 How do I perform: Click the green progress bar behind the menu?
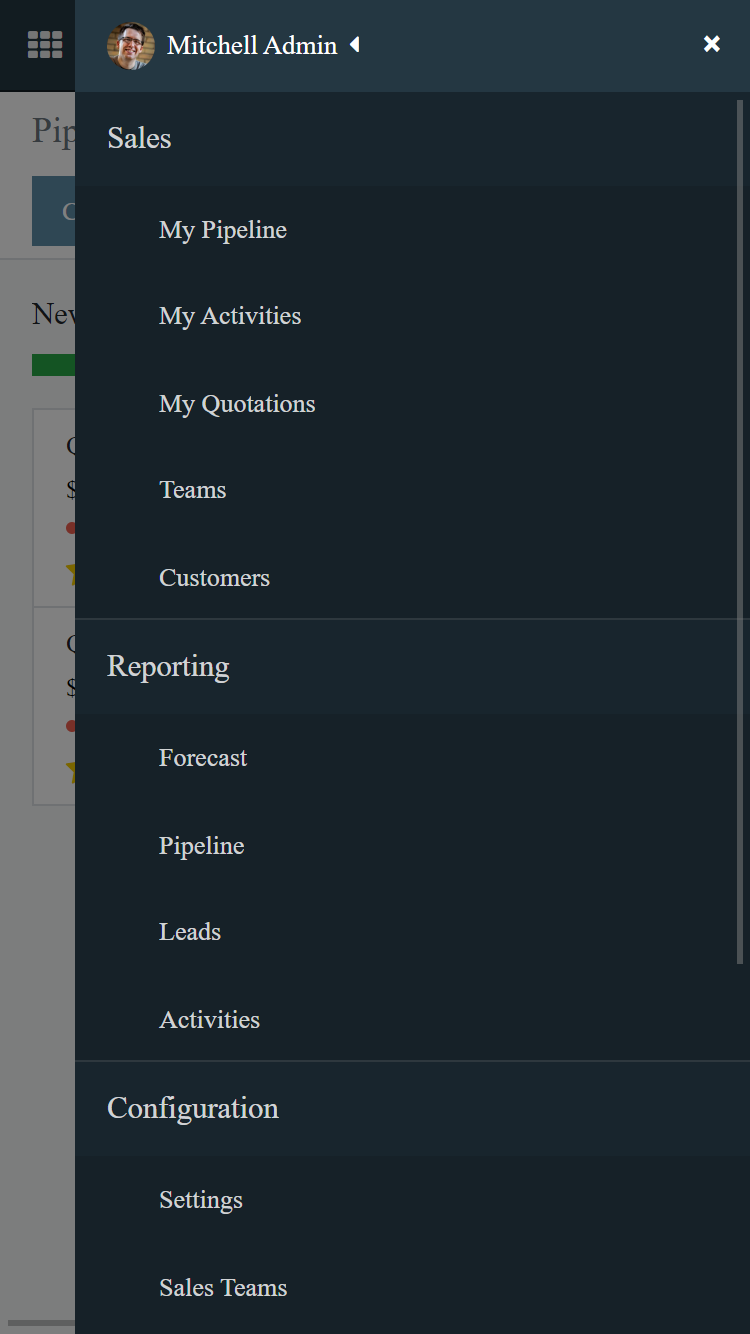(53, 365)
